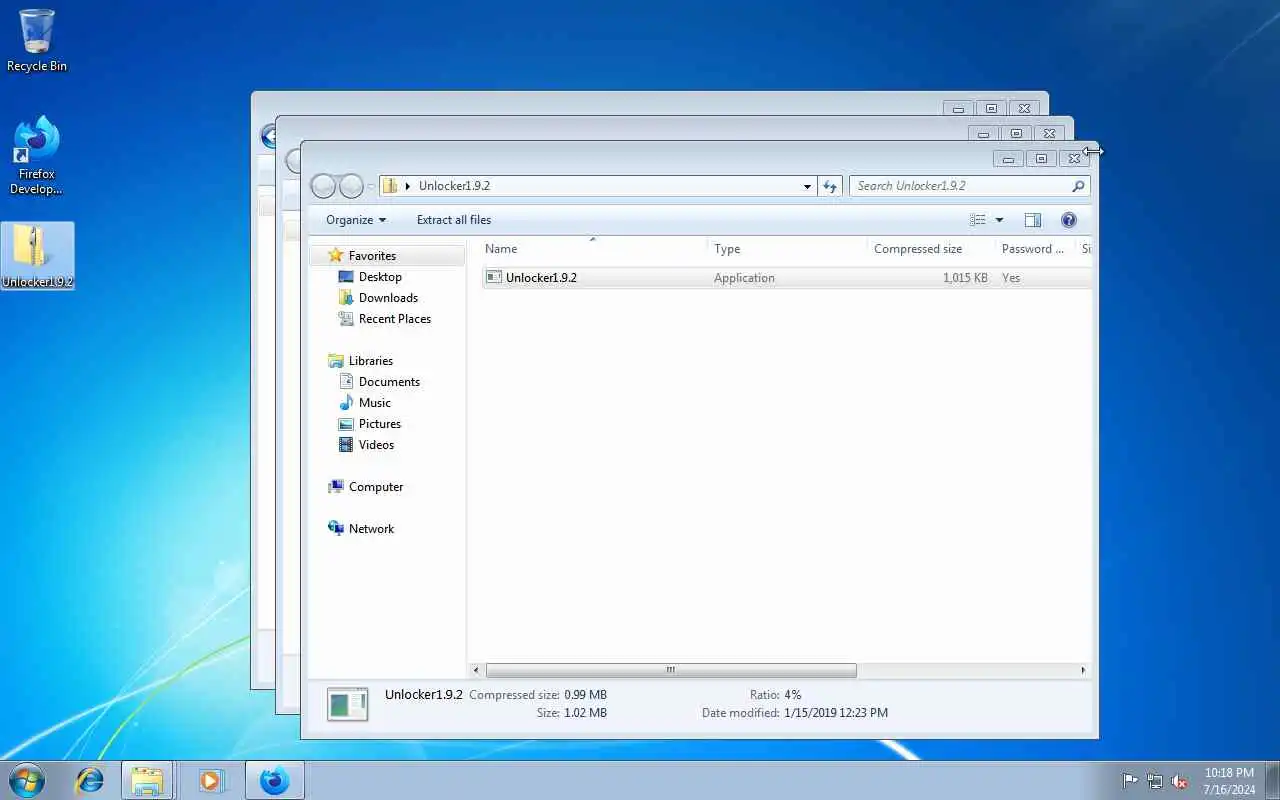
Task: Click the scroll right arrow in the file list
Action: 1082,670
